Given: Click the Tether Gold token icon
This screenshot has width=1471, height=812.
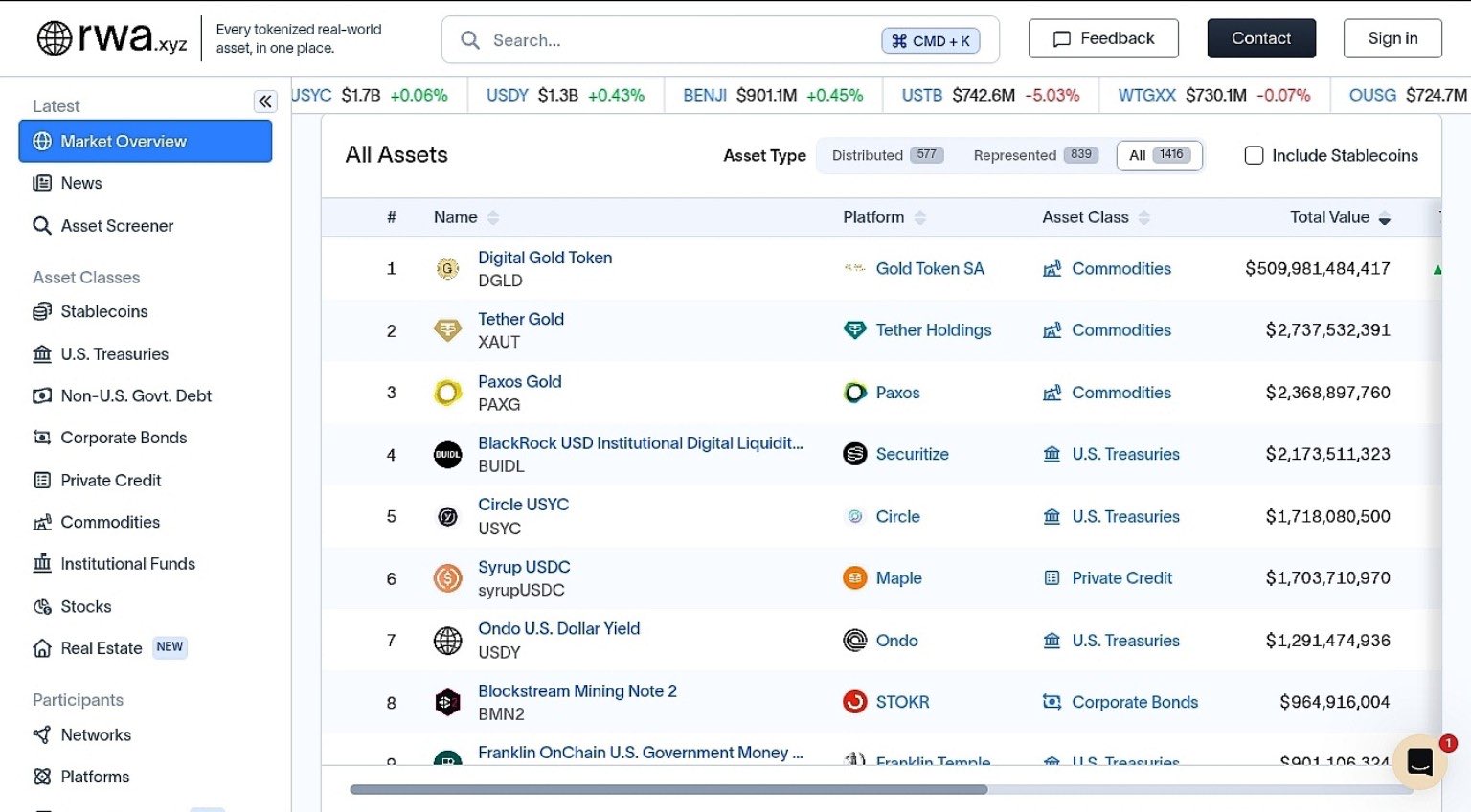Looking at the screenshot, I should click(x=447, y=330).
